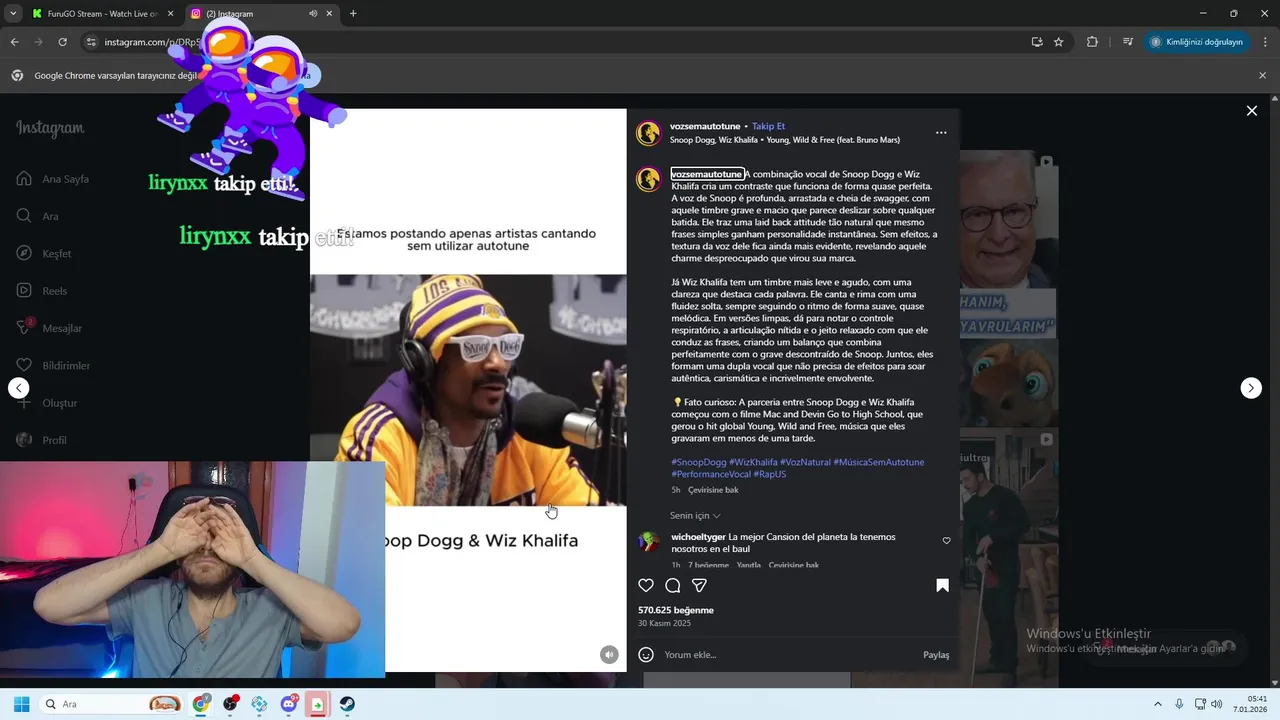
Task: Click 'Çevirisine bak' under the caption
Action: pos(713,490)
